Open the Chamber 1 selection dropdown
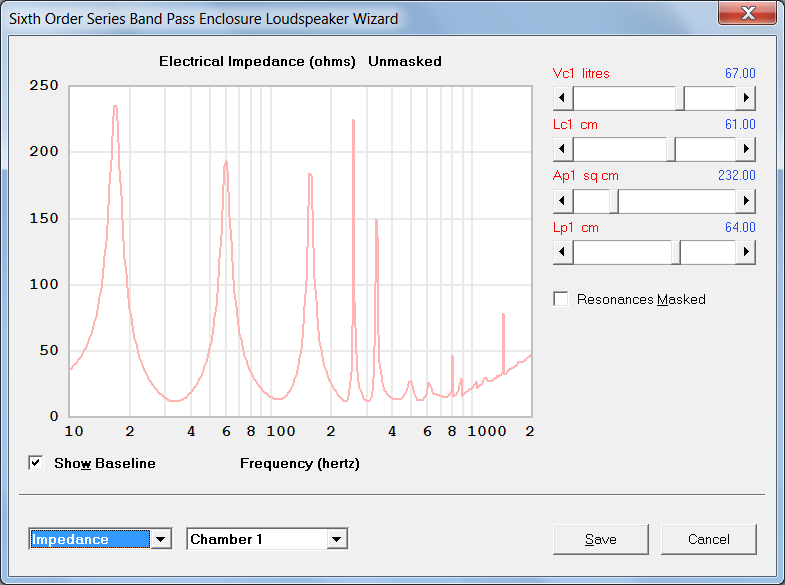The image size is (785, 585). (x=336, y=539)
